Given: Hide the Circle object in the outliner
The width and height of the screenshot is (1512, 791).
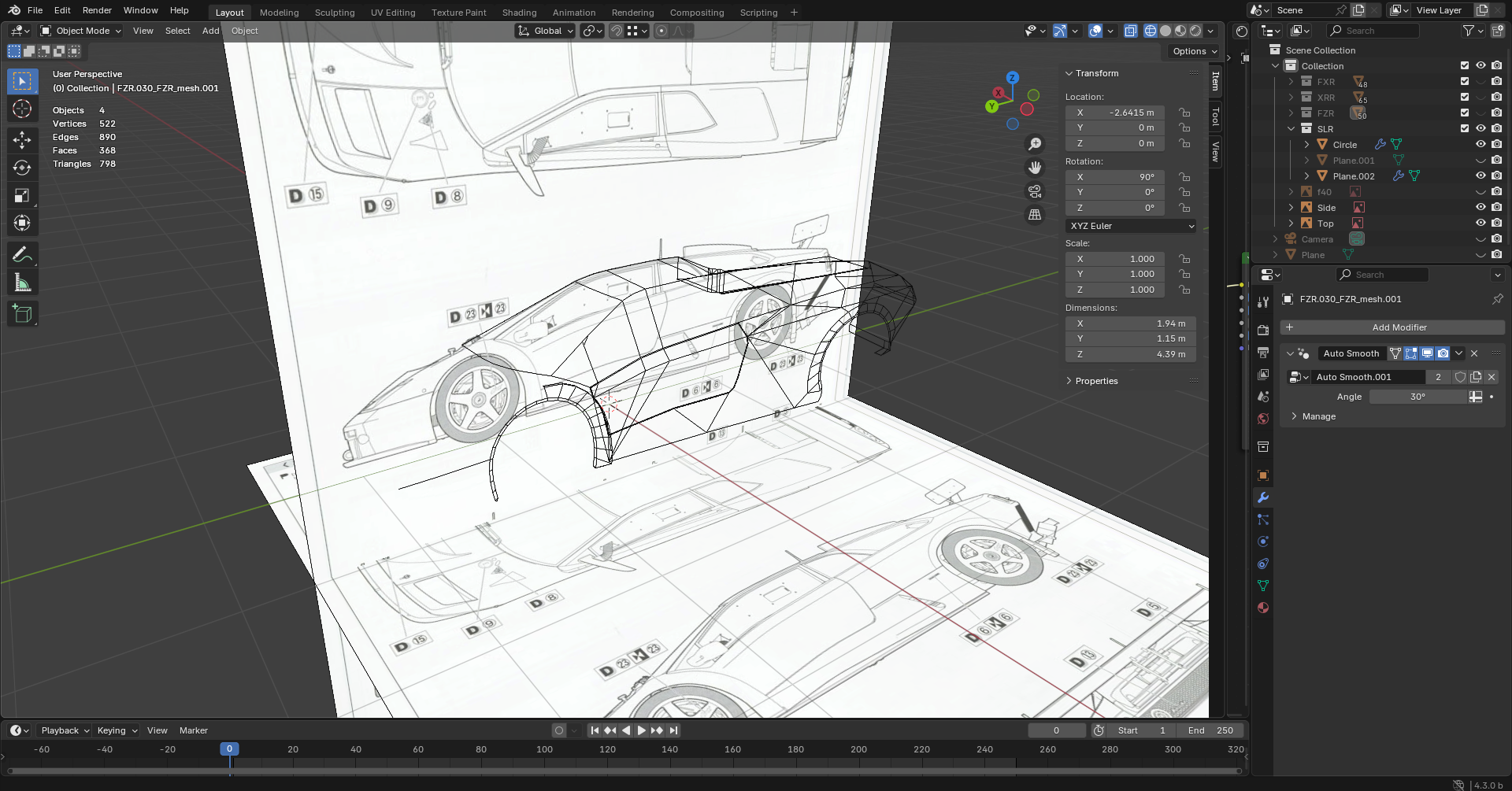Looking at the screenshot, I should click(1480, 145).
